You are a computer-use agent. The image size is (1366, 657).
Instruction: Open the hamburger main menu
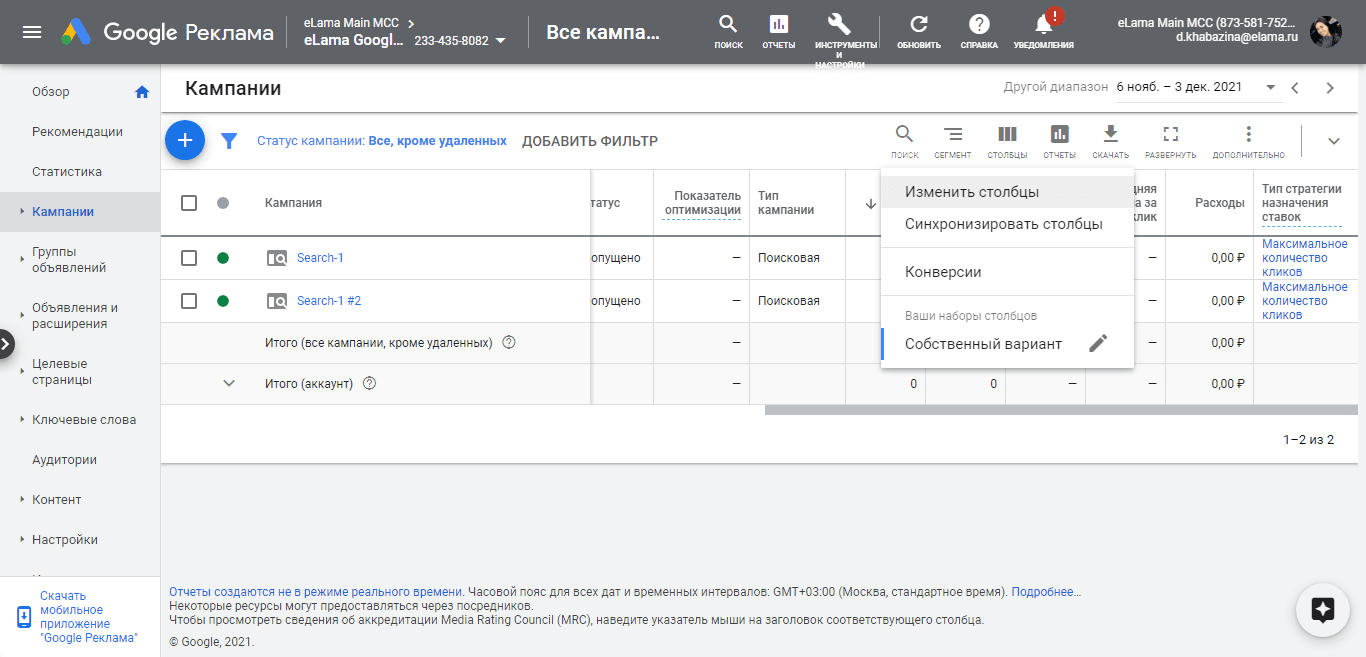coord(32,32)
